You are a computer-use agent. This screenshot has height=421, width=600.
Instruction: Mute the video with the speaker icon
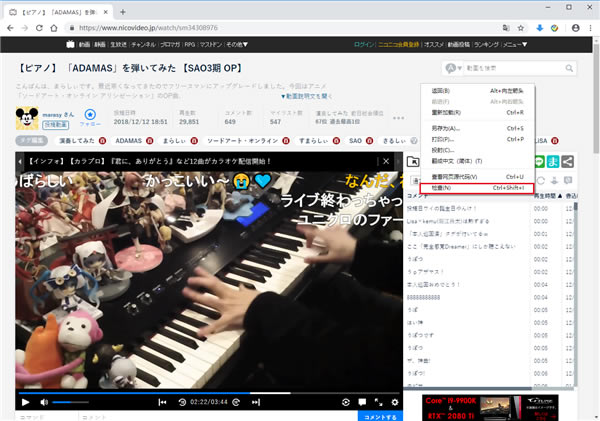(43, 402)
